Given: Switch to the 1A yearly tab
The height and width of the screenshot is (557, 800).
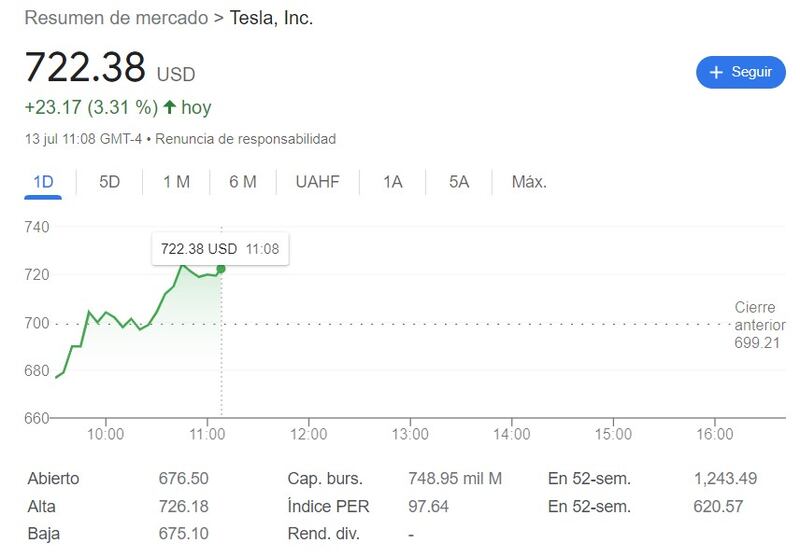Looking at the screenshot, I should (392, 182).
